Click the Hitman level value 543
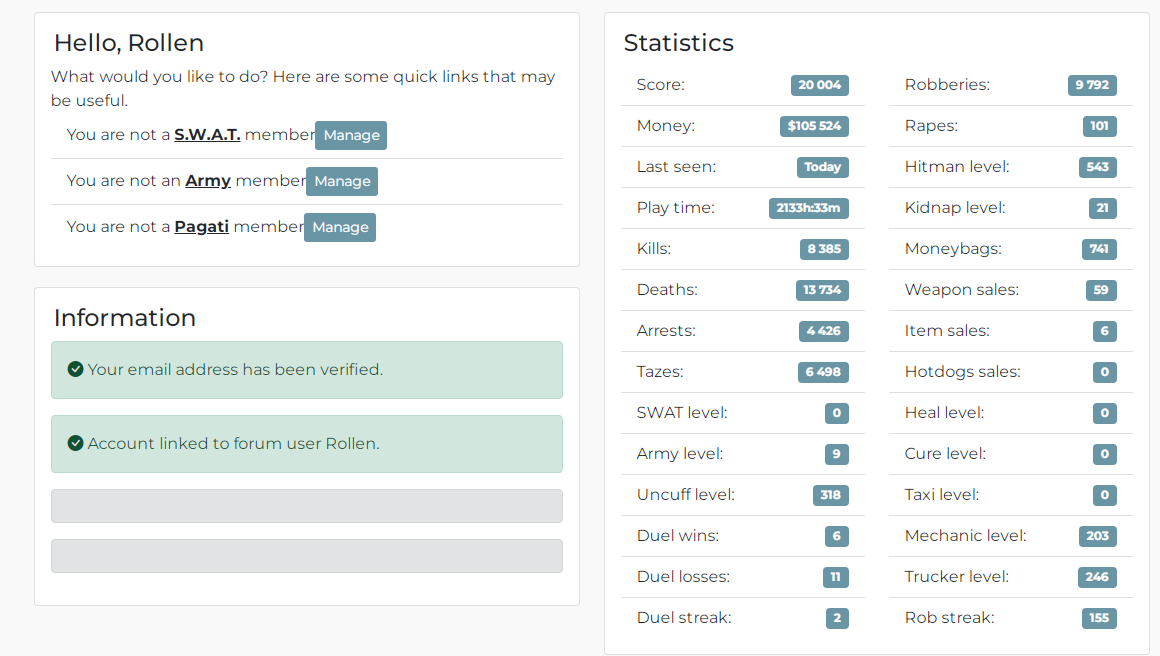The image size is (1160, 656). point(1097,167)
